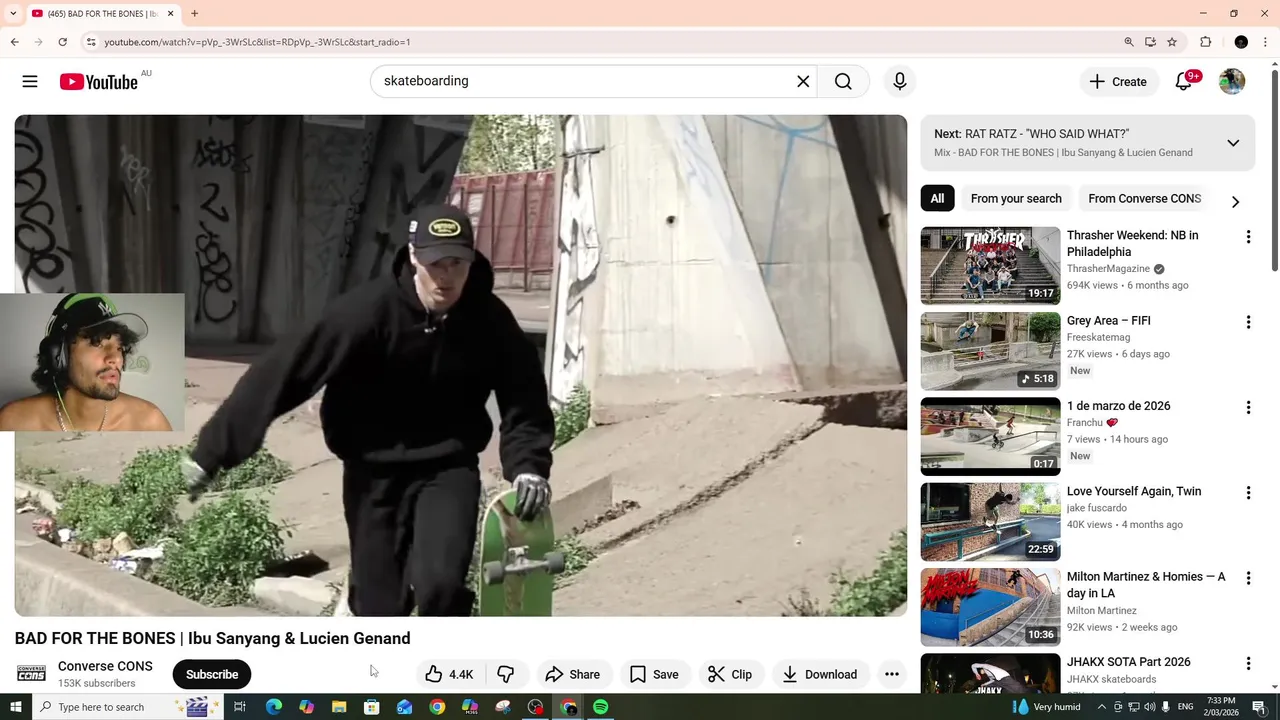Click JHAKX SOTA Part 2026 title

(x=1128, y=662)
